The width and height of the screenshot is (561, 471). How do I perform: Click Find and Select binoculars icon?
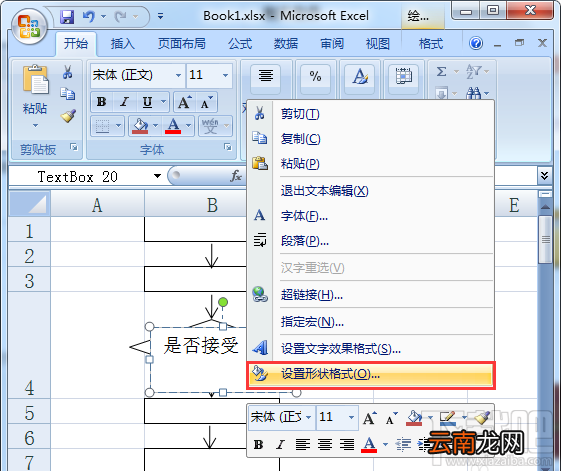[x=473, y=93]
